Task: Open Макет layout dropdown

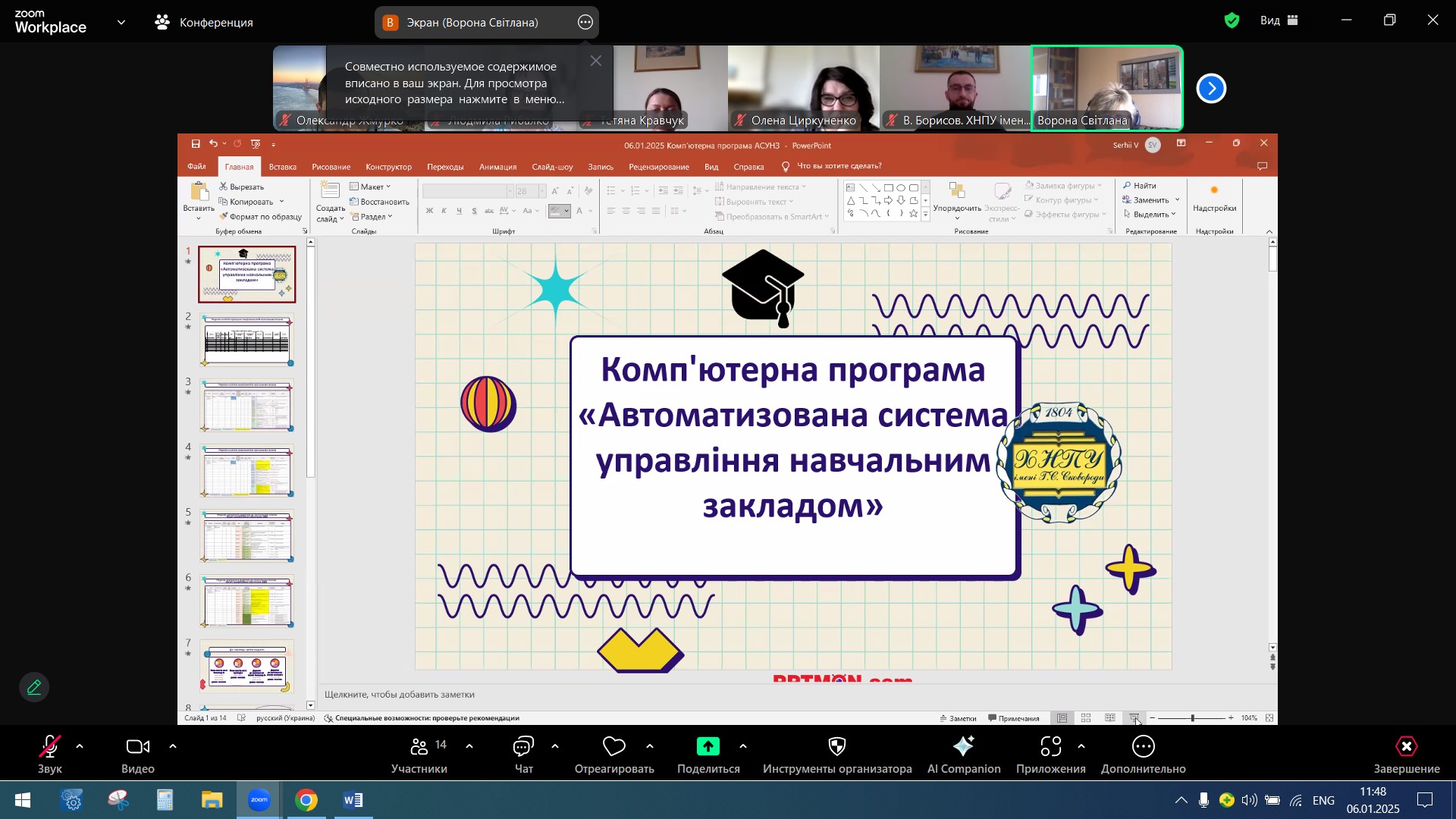Action: 371,187
